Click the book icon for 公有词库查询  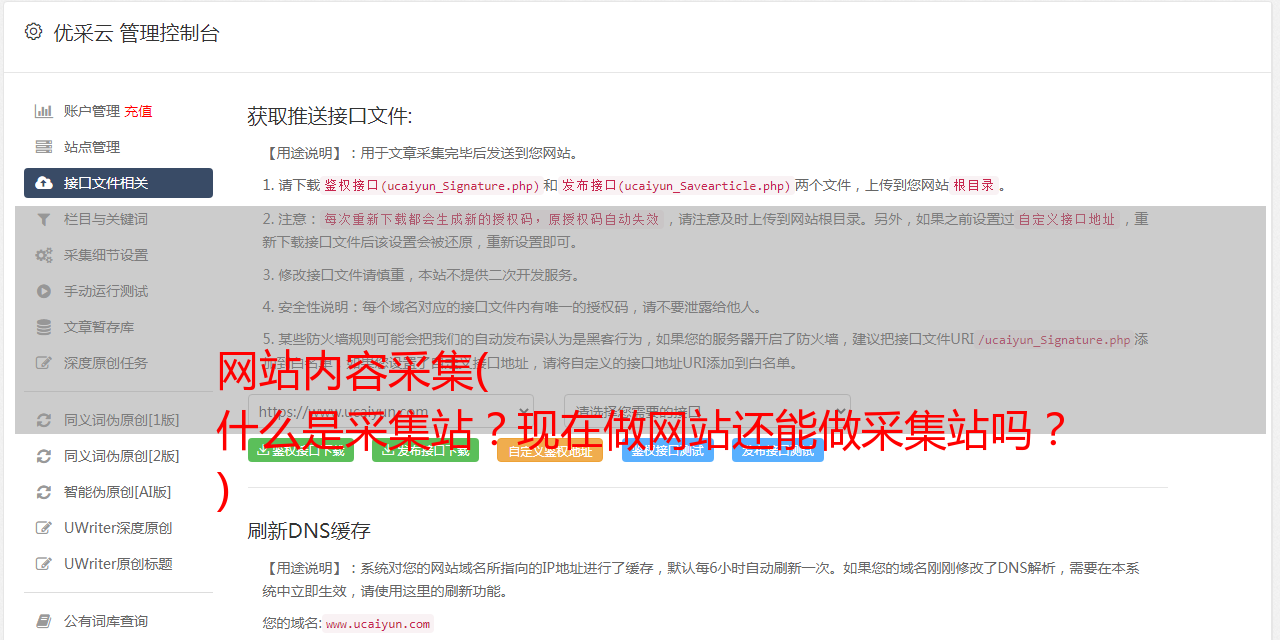44,621
